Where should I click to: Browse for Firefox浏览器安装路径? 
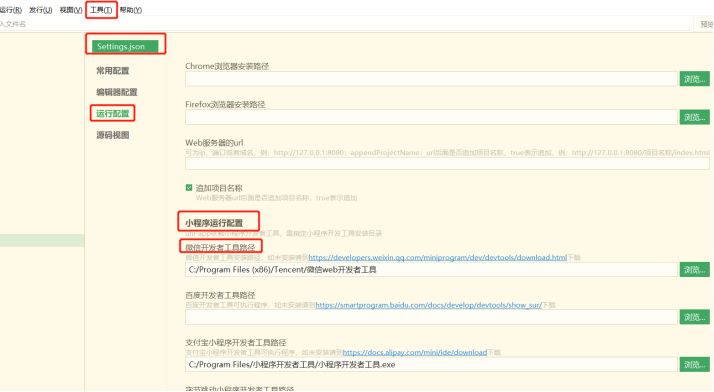[694, 117]
